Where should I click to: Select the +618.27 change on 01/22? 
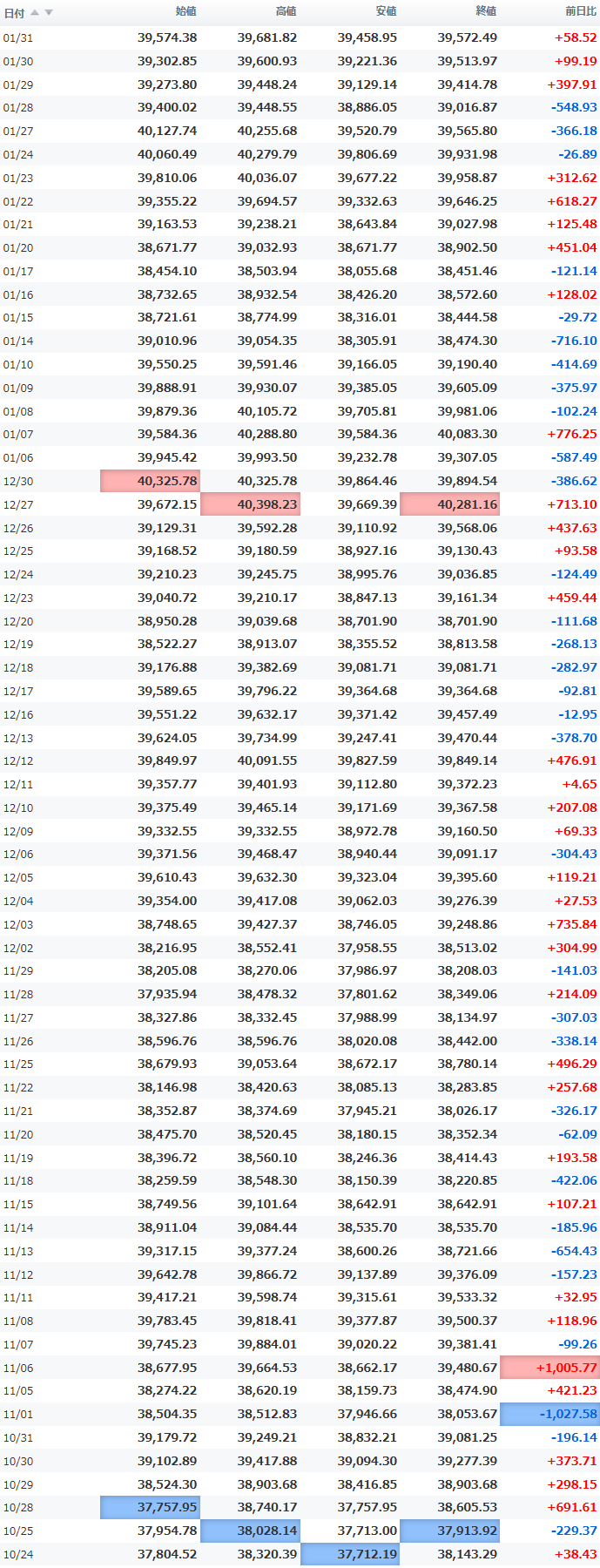[x=572, y=201]
